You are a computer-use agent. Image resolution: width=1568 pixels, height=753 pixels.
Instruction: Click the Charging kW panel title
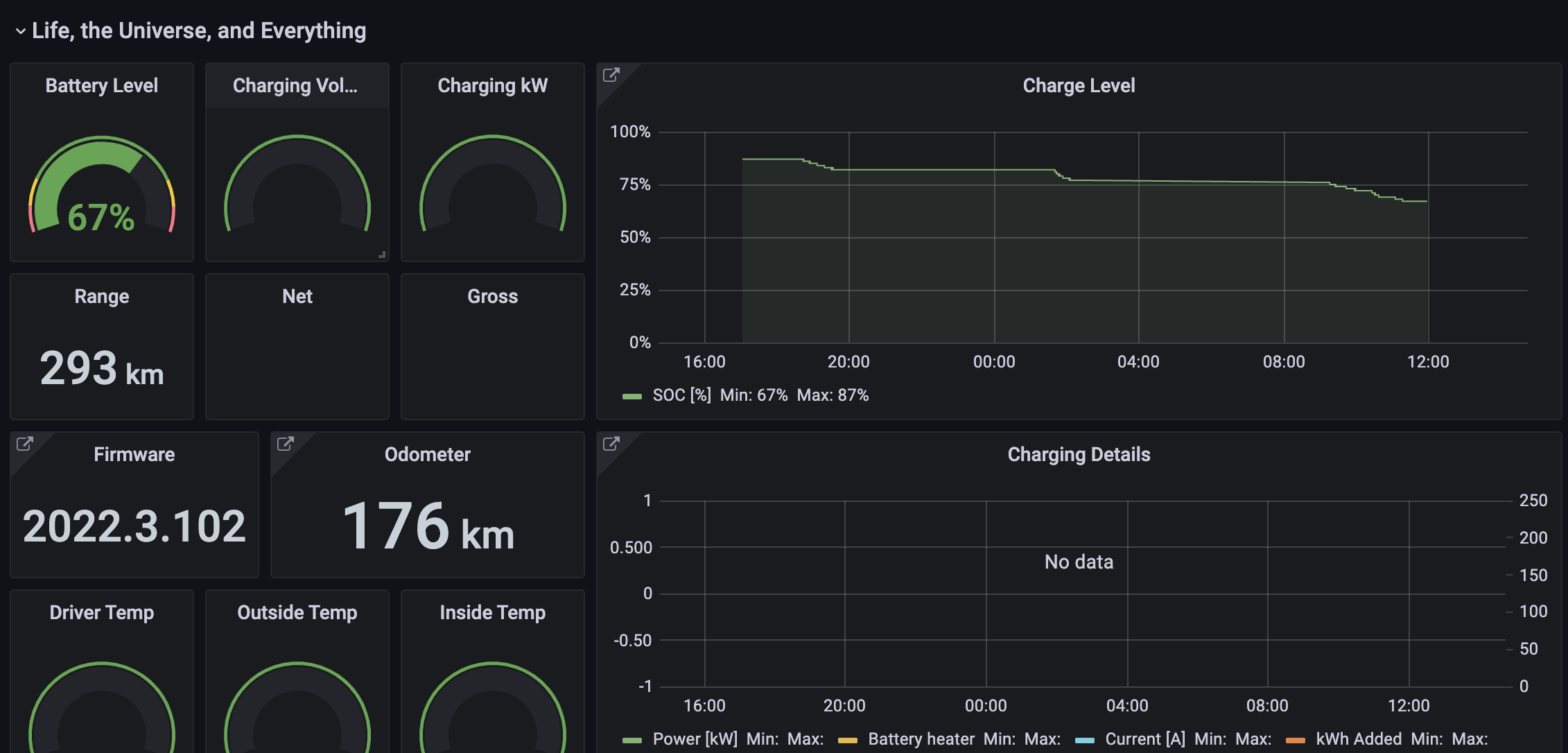[x=492, y=85]
